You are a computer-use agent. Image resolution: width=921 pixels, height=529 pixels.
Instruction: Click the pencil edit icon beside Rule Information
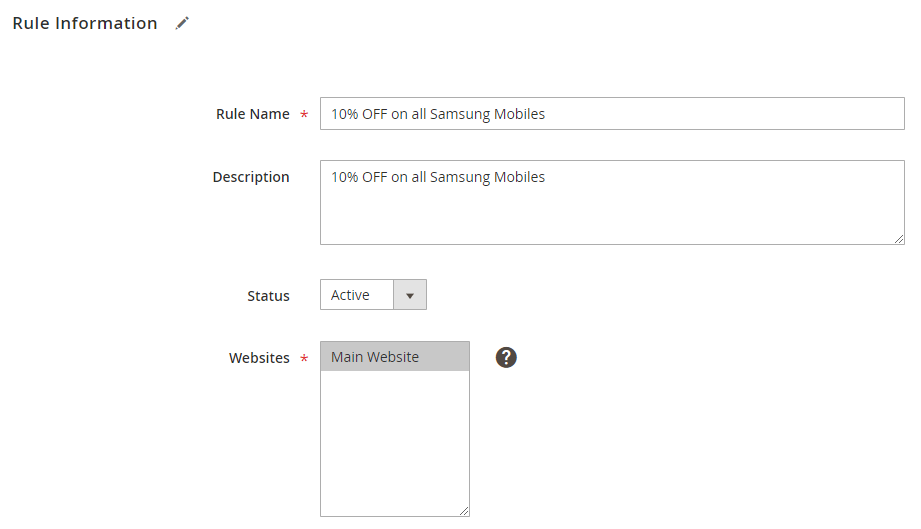[182, 23]
